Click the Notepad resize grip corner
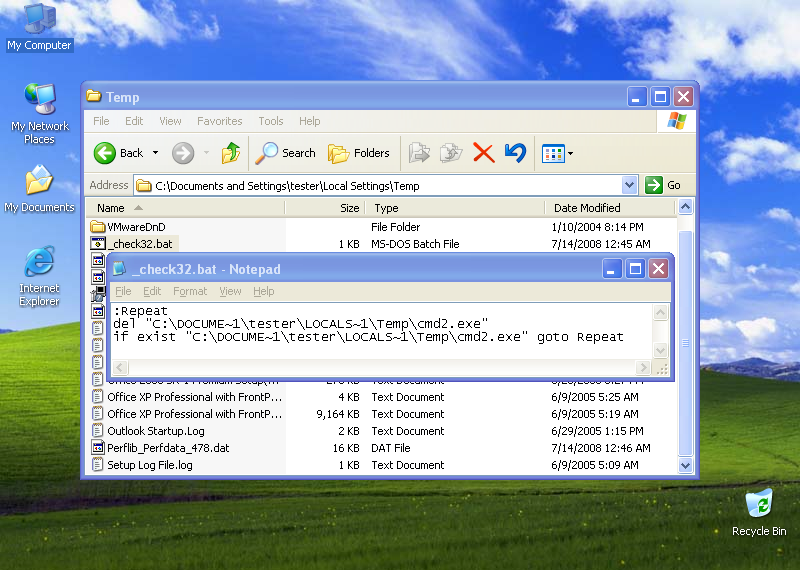Viewport: 800px width, 570px height. [x=661, y=368]
